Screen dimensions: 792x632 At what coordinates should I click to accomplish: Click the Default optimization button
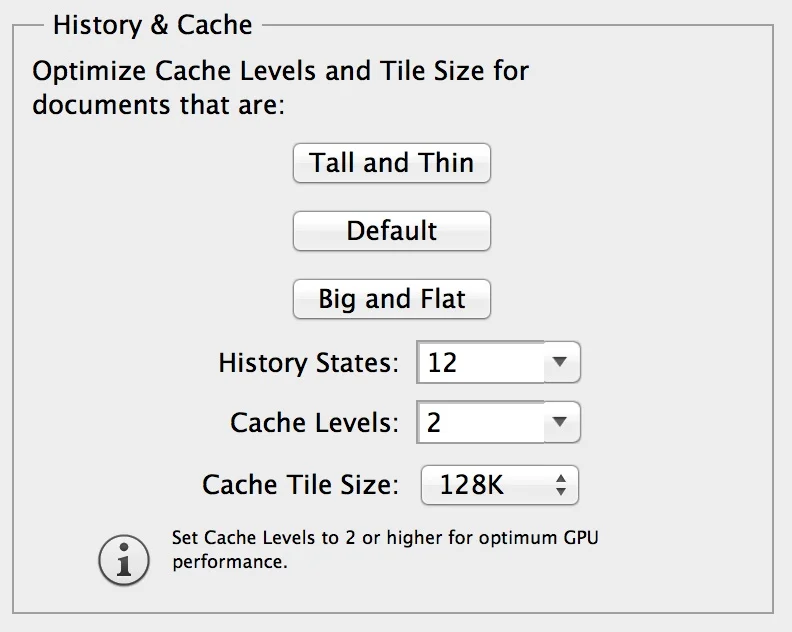(391, 231)
